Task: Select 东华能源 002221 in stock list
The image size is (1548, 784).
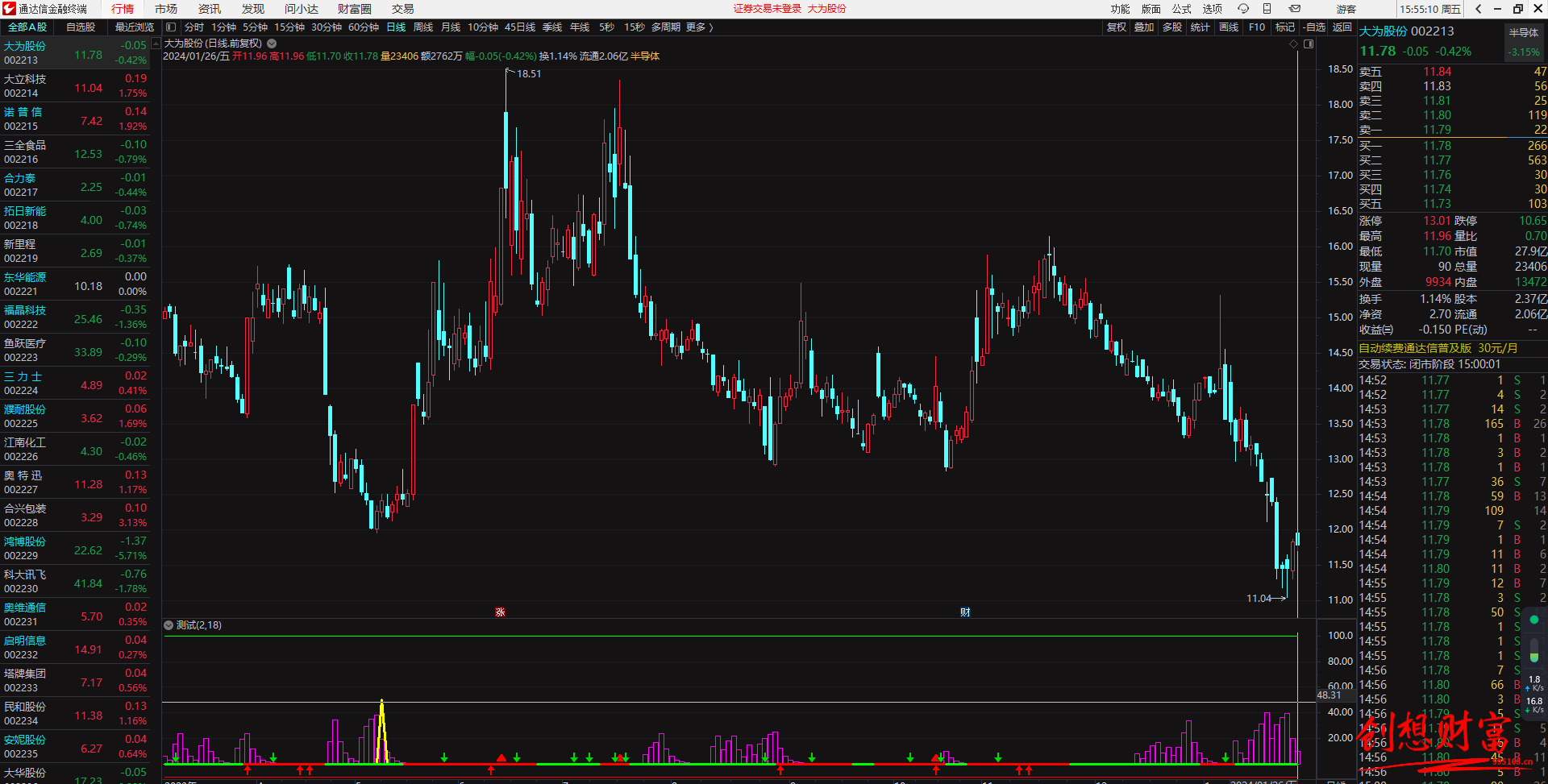Action: click(x=75, y=284)
